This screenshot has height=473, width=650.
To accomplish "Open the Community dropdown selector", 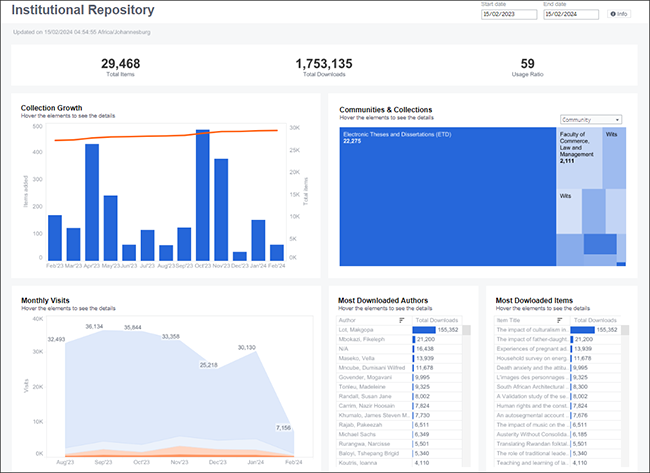I will click(591, 119).
